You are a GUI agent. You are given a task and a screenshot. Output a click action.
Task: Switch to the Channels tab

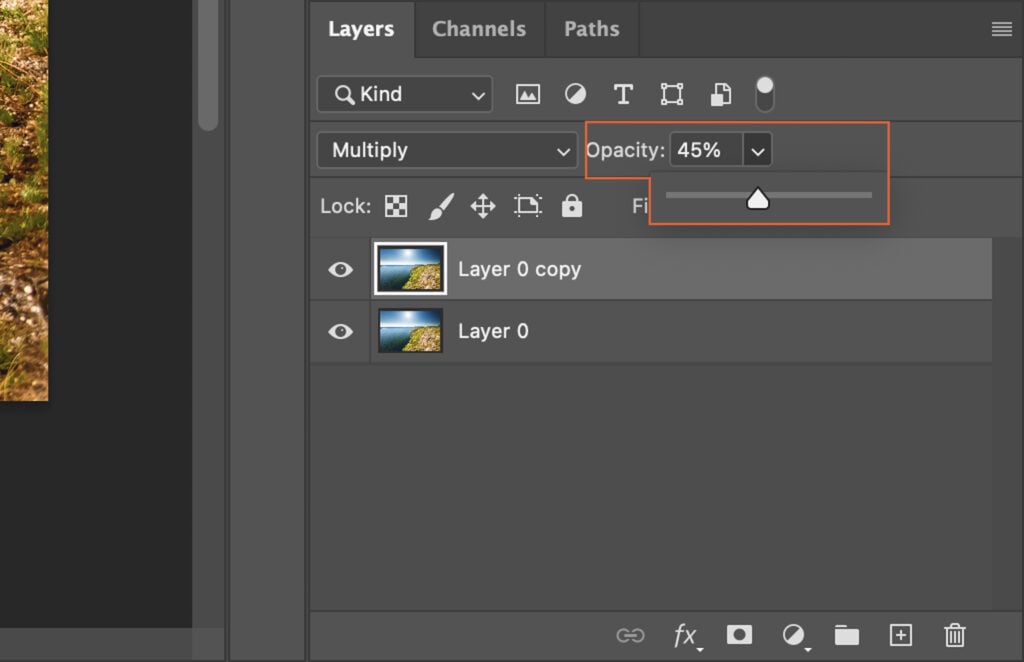click(x=479, y=29)
